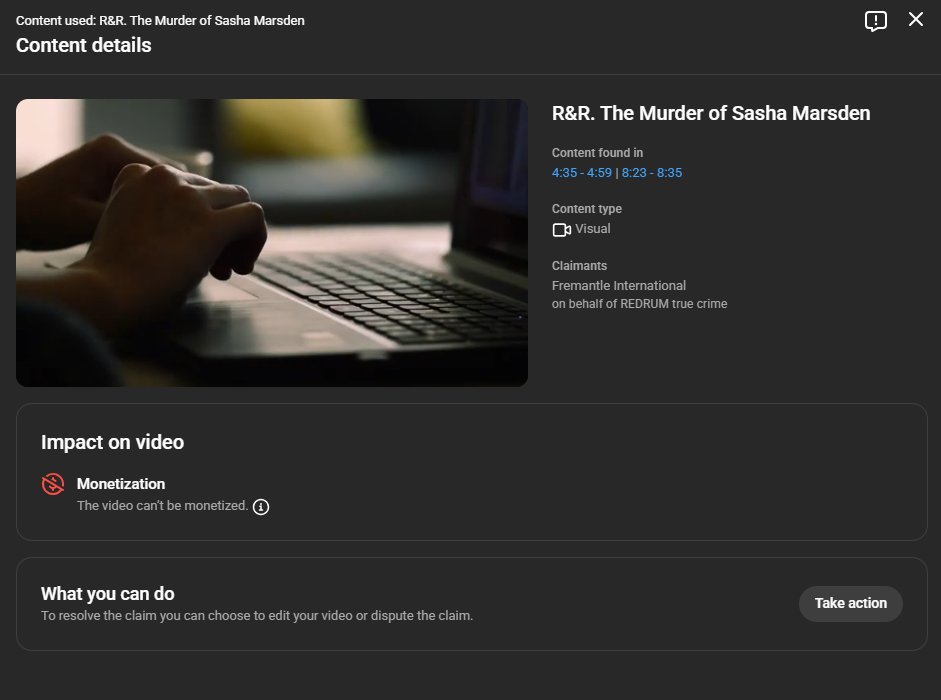This screenshot has height=700, width=941.
Task: Jump to the 4:35 - 4:59 timestamp segment
Action: click(x=582, y=173)
